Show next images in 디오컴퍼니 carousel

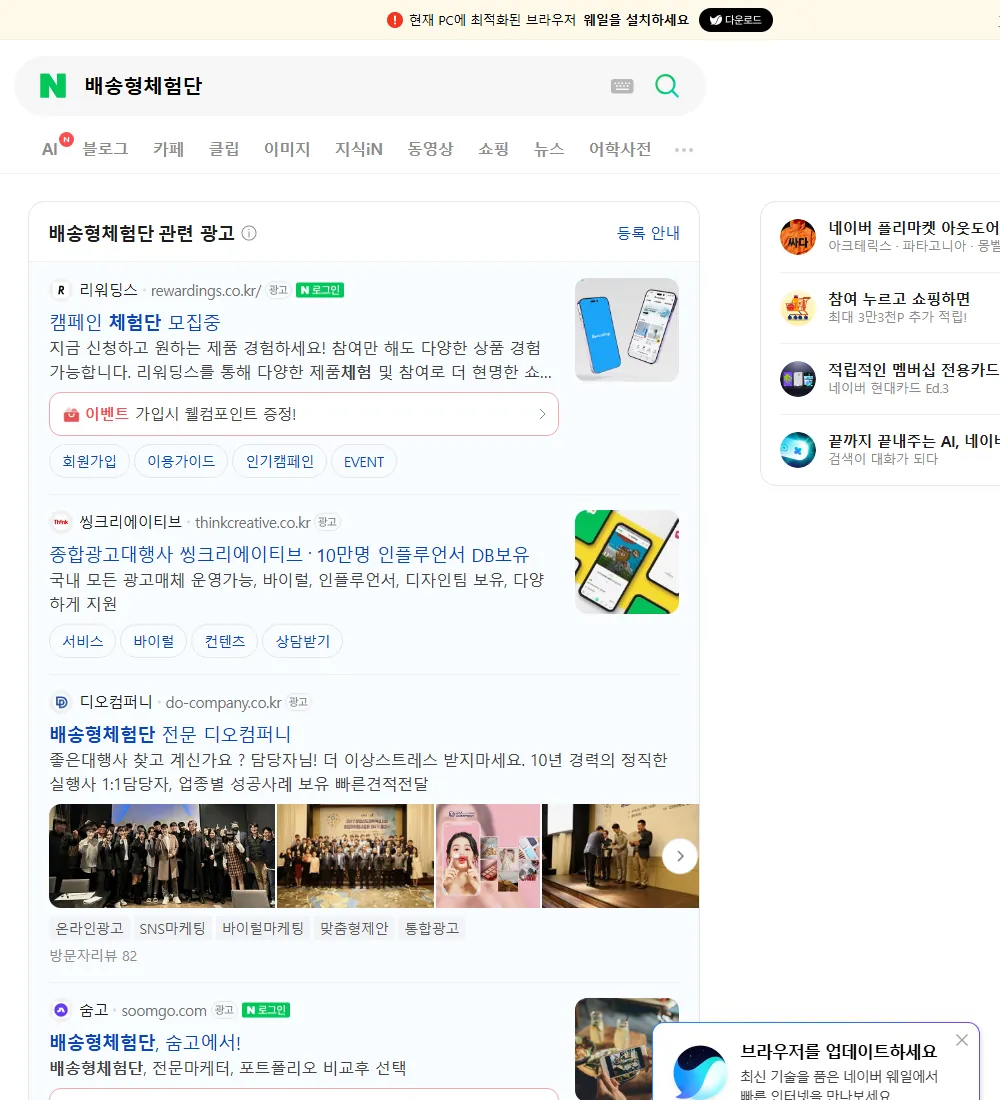point(680,856)
